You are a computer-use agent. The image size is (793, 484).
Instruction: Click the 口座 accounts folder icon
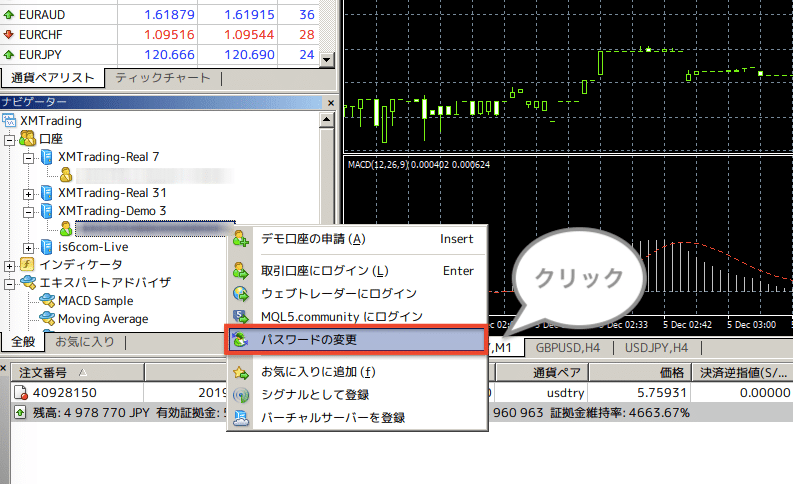(x=27, y=139)
